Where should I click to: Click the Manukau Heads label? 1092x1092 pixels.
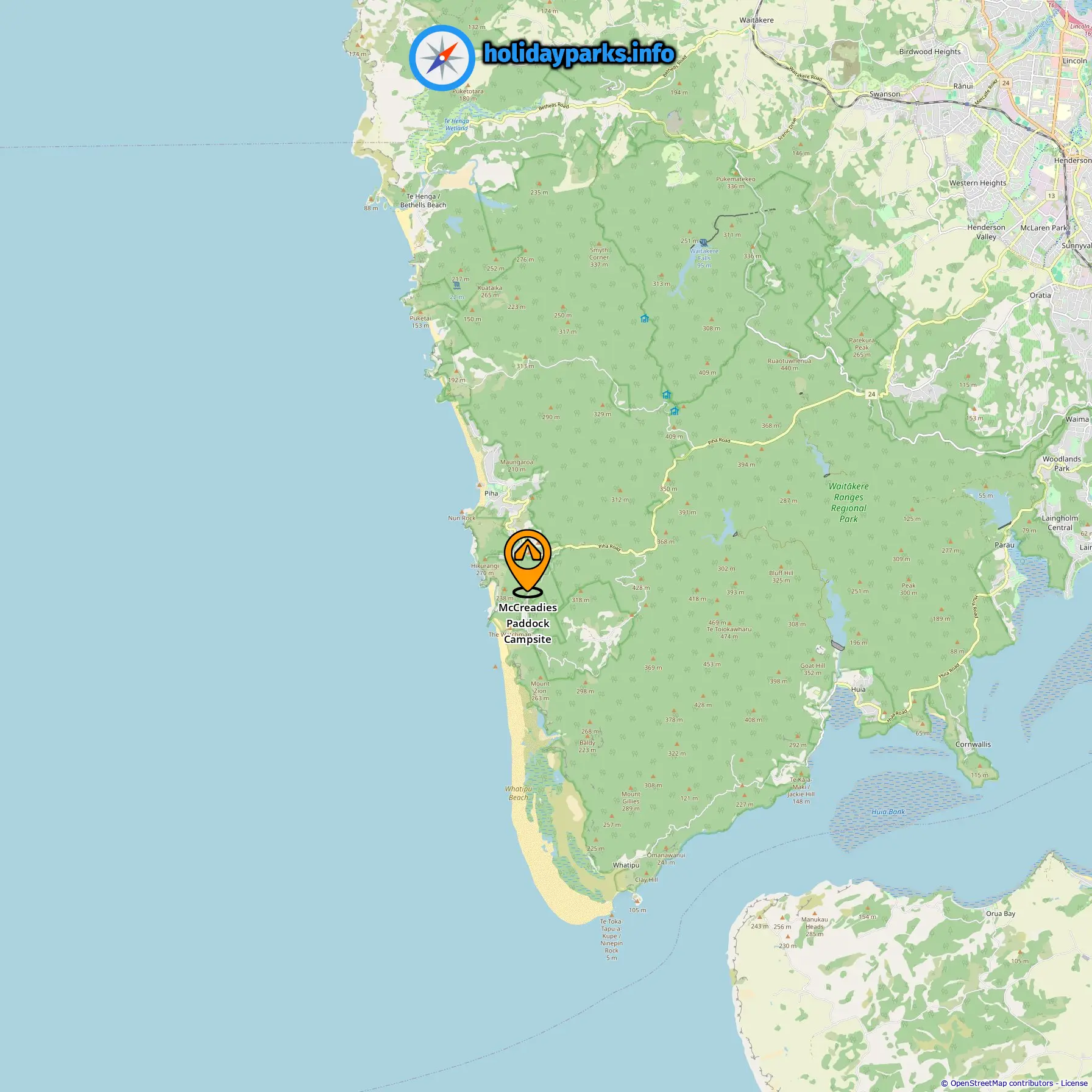(815, 926)
